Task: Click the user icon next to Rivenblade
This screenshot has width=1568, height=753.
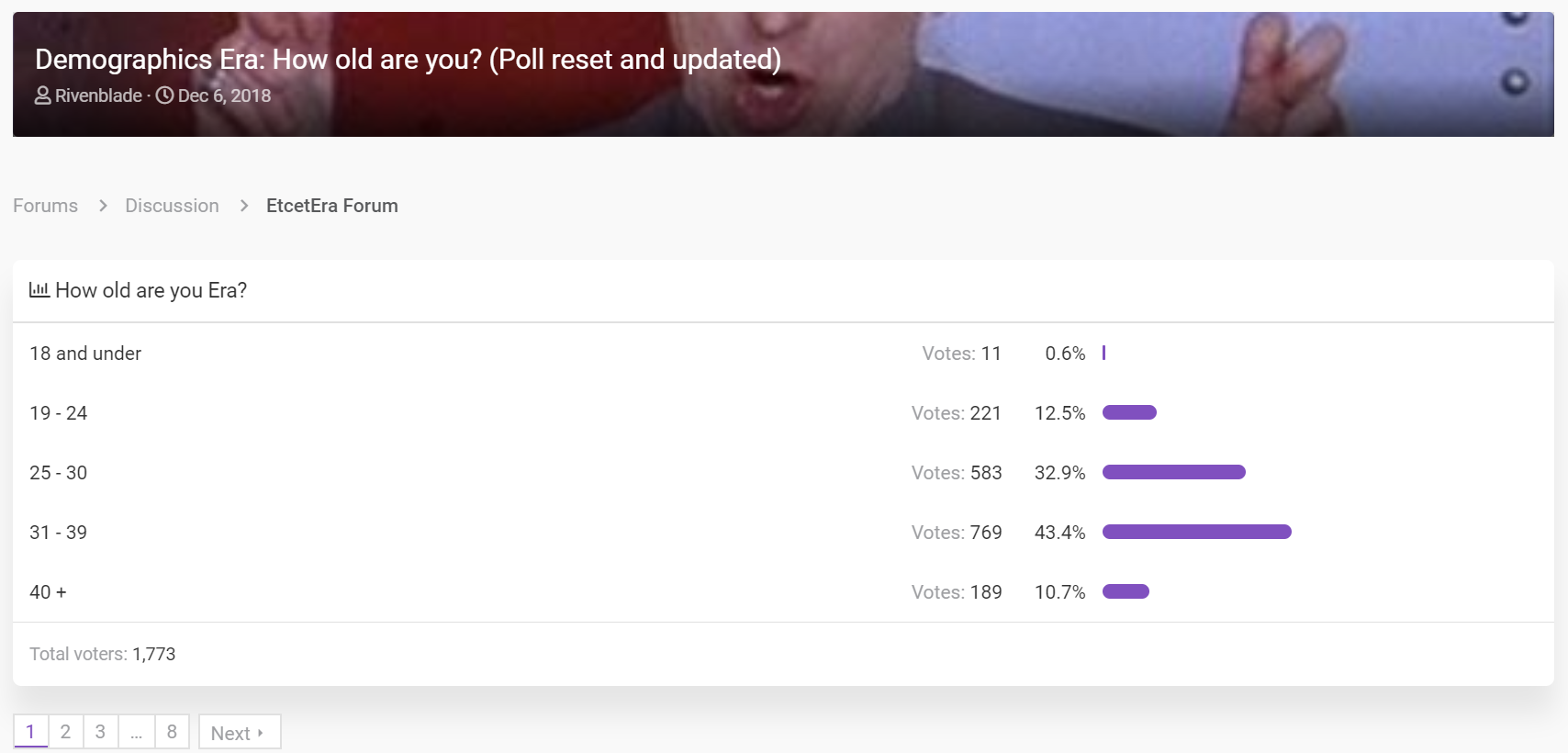Action: (43, 96)
